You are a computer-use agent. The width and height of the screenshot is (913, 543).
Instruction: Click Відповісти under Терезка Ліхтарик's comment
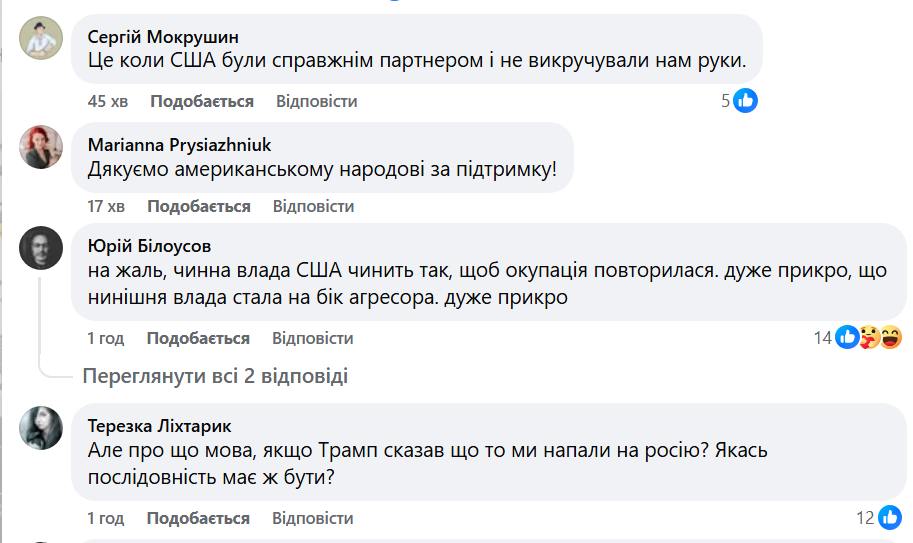pyautogui.click(x=313, y=518)
